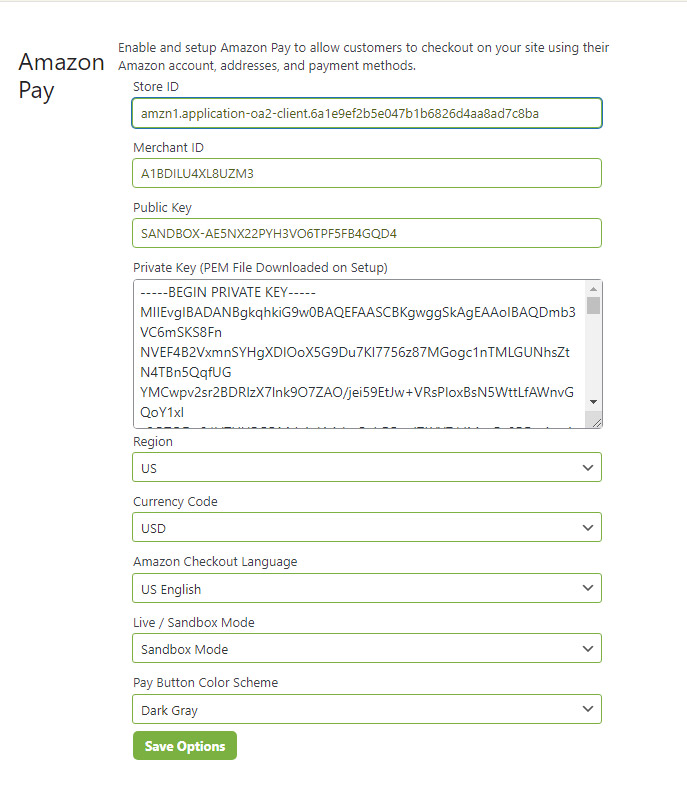
Task: Open the Live / Sandbox Mode dropdown
Action: point(366,649)
